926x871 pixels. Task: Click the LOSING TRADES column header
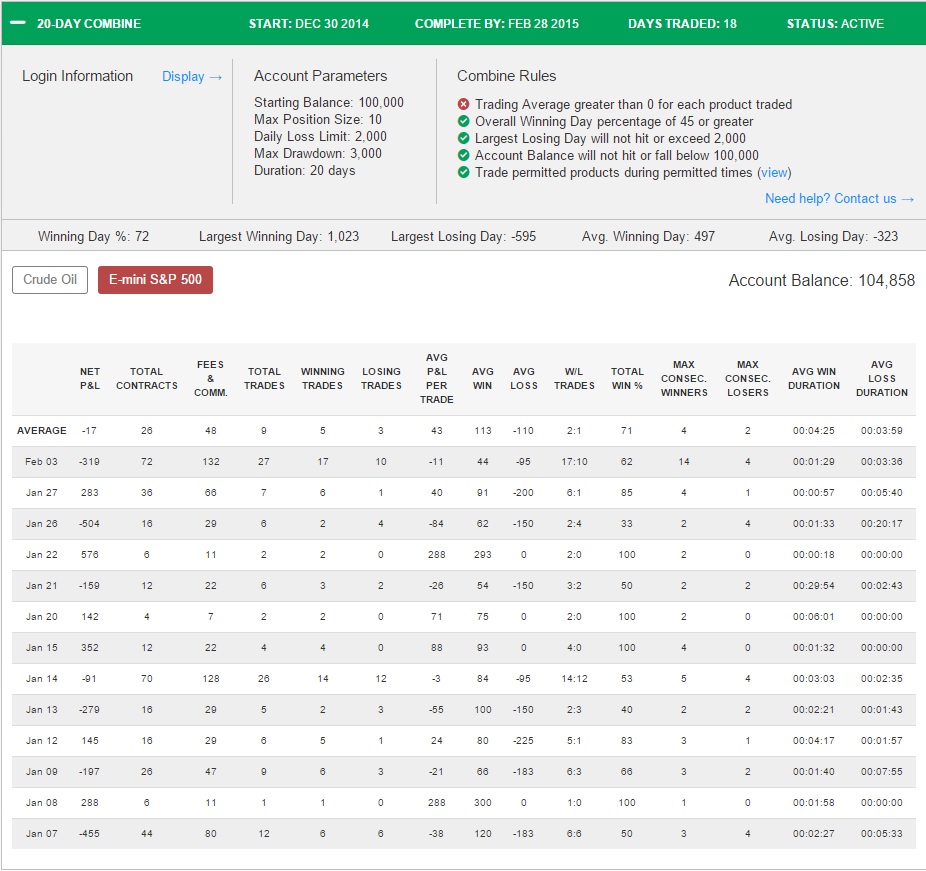pyautogui.click(x=381, y=379)
